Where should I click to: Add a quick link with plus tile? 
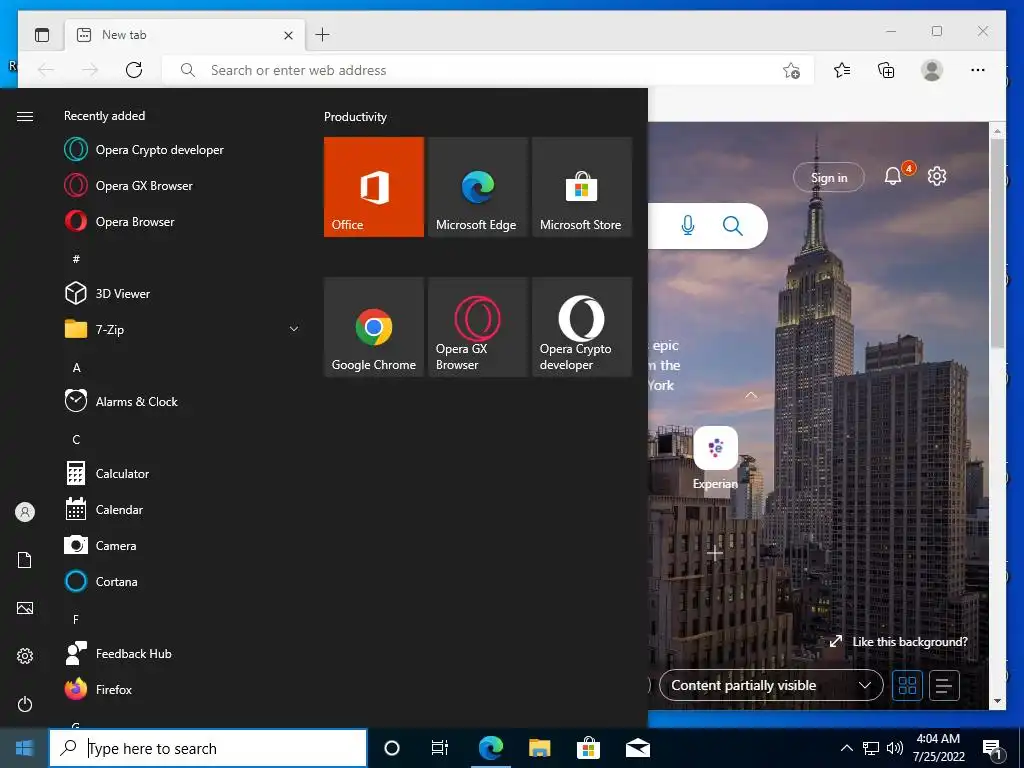point(715,554)
